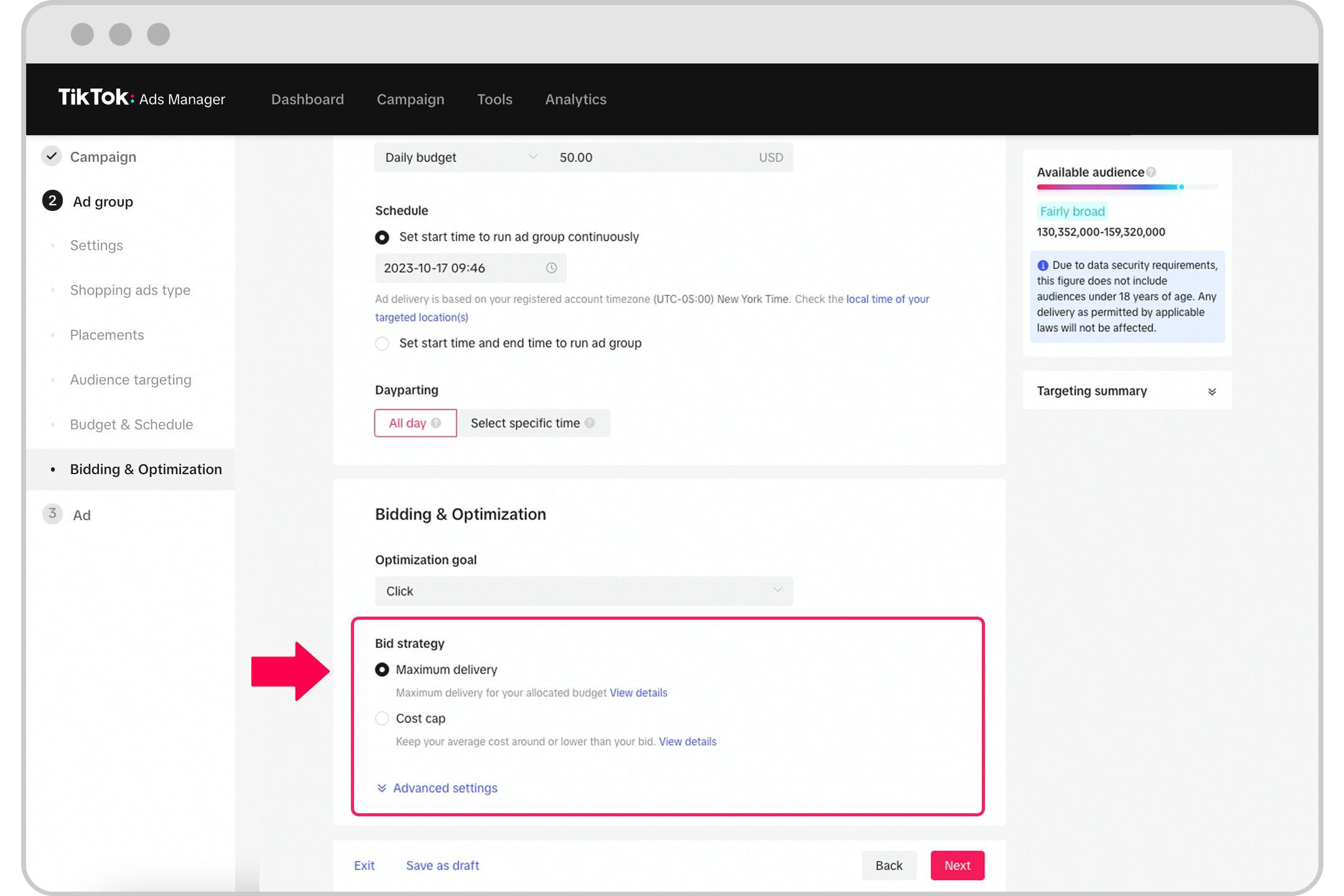Click the TikTok Ads Manager logo
The height and width of the screenshot is (896, 1344).
point(141,98)
